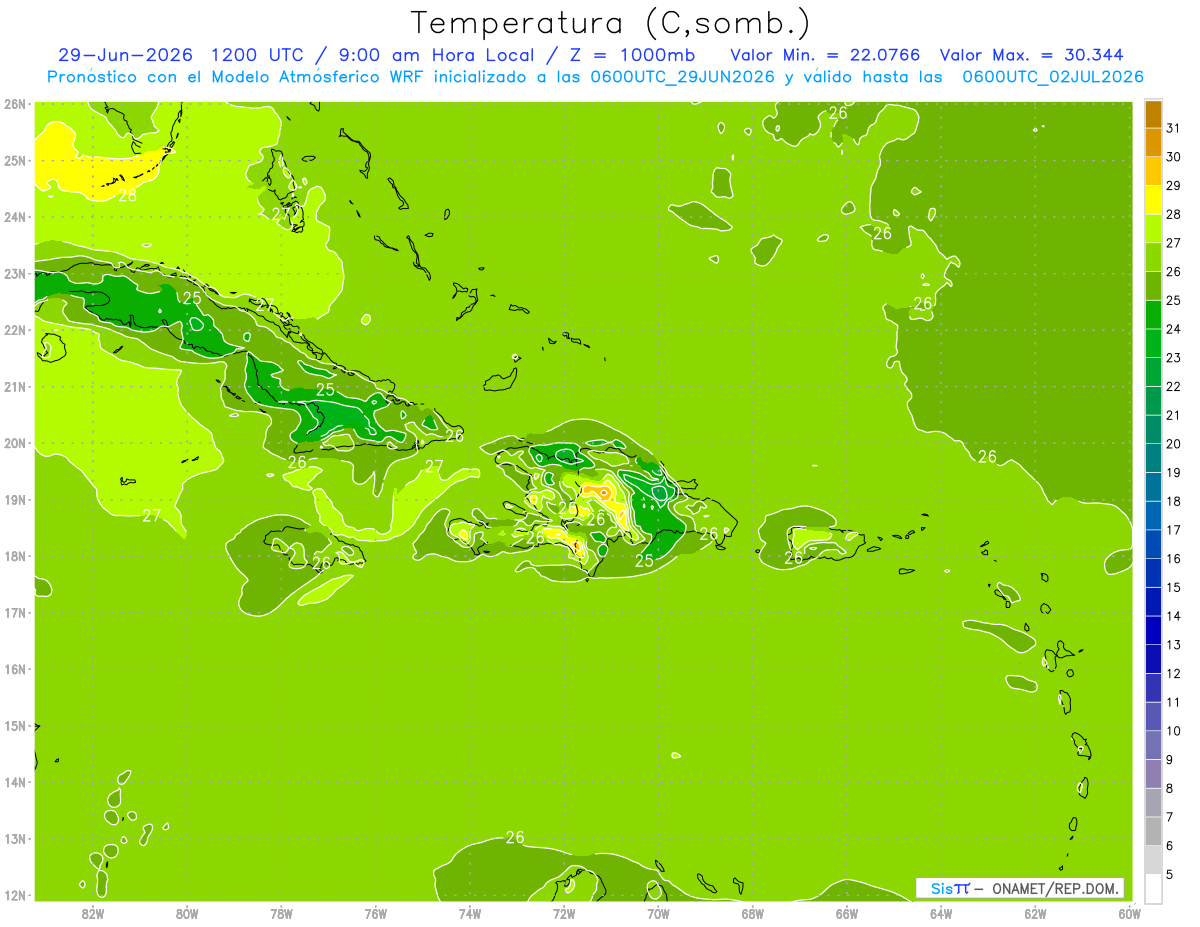Click the colorbar segment between 26 and 27
The image size is (1200, 927).
click(x=1153, y=258)
